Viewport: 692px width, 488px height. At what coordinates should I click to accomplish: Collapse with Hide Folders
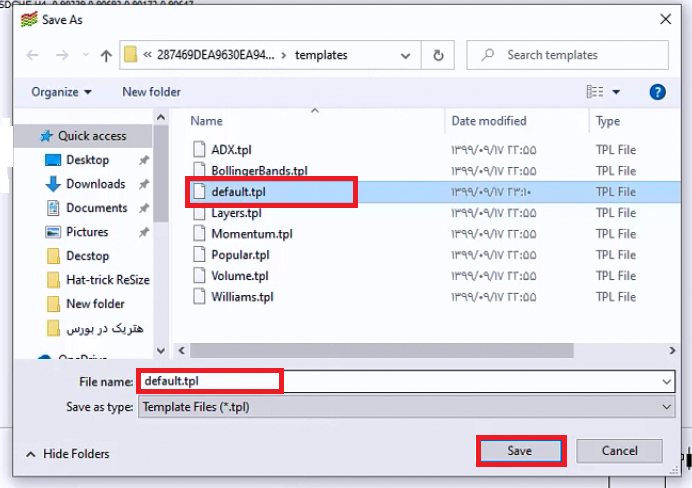(68, 454)
